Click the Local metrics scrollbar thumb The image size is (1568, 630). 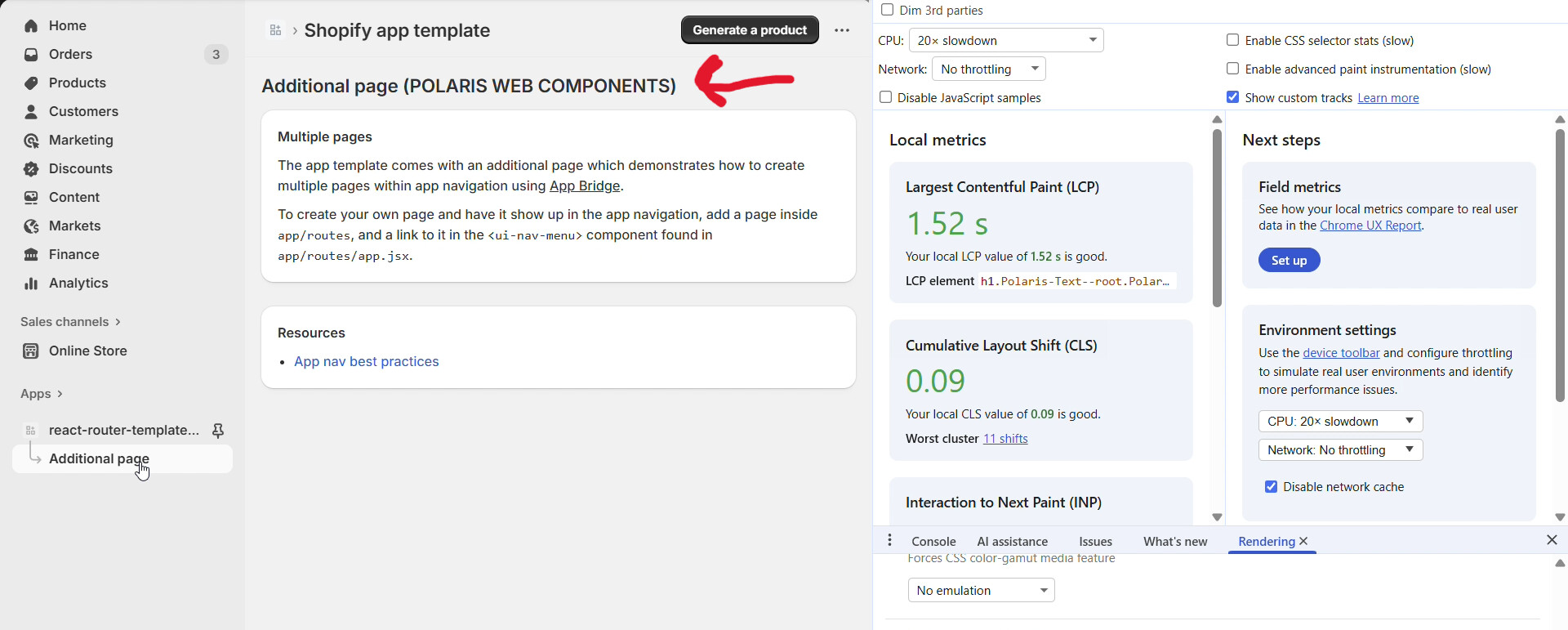tap(1217, 218)
